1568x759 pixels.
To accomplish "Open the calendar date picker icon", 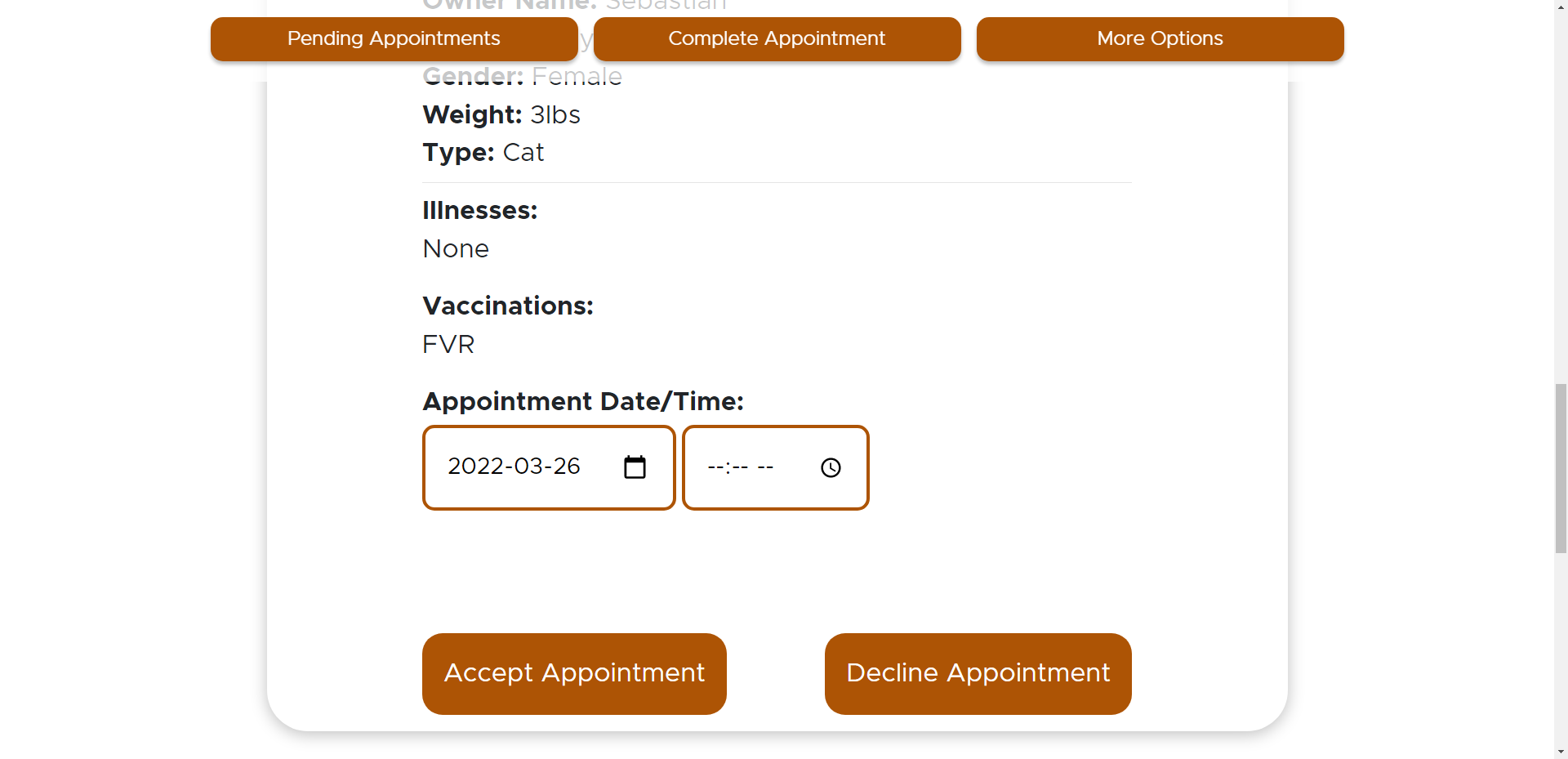I will (635, 467).
